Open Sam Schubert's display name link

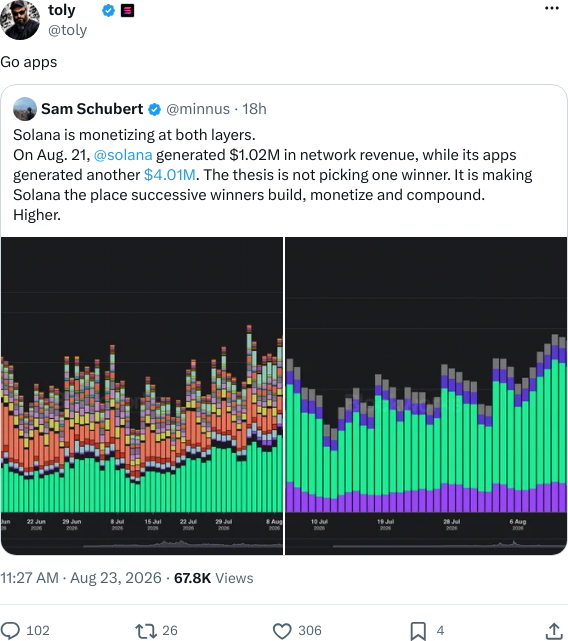click(92, 109)
